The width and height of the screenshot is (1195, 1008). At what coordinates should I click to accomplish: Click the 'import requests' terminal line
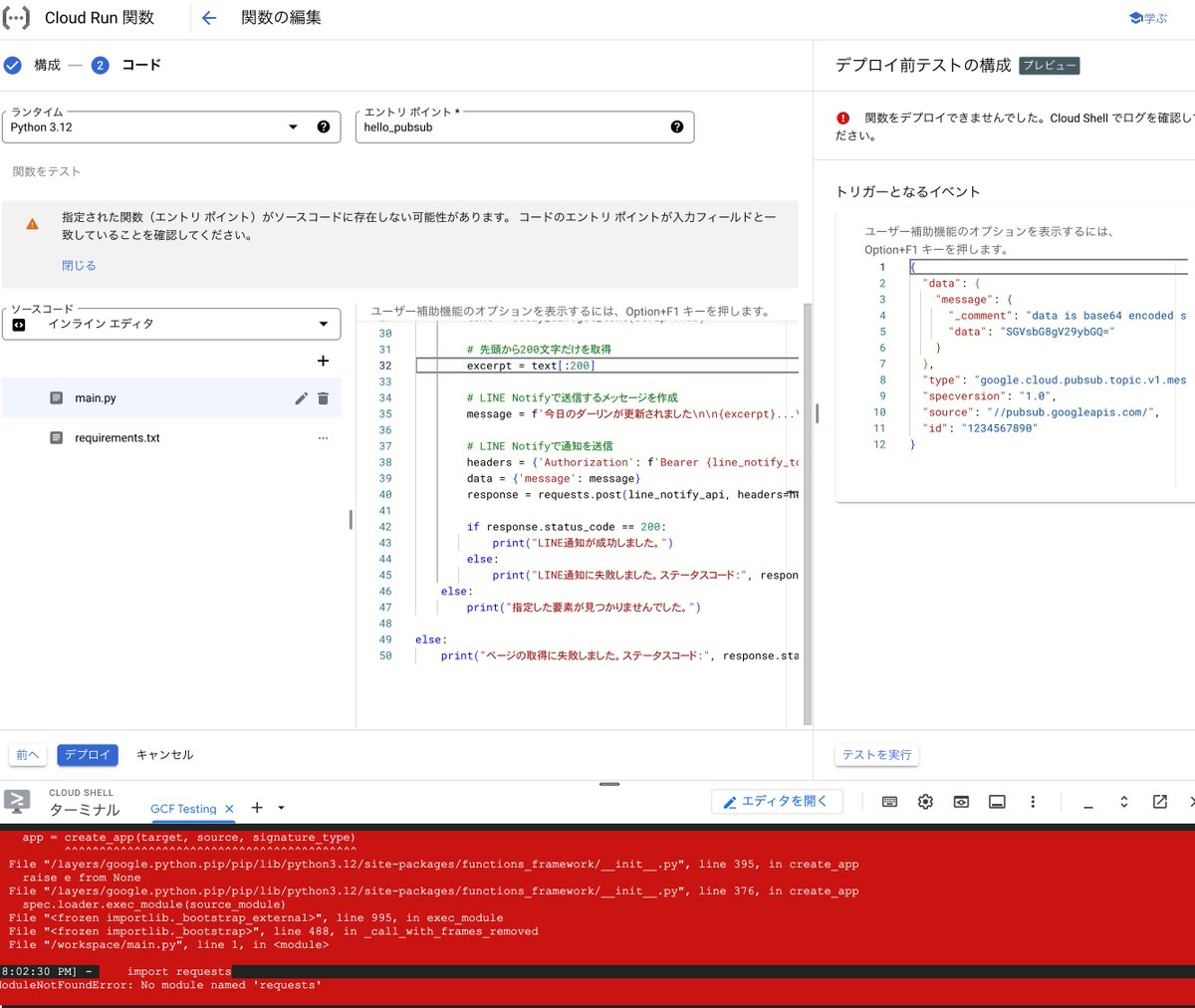coord(179,972)
